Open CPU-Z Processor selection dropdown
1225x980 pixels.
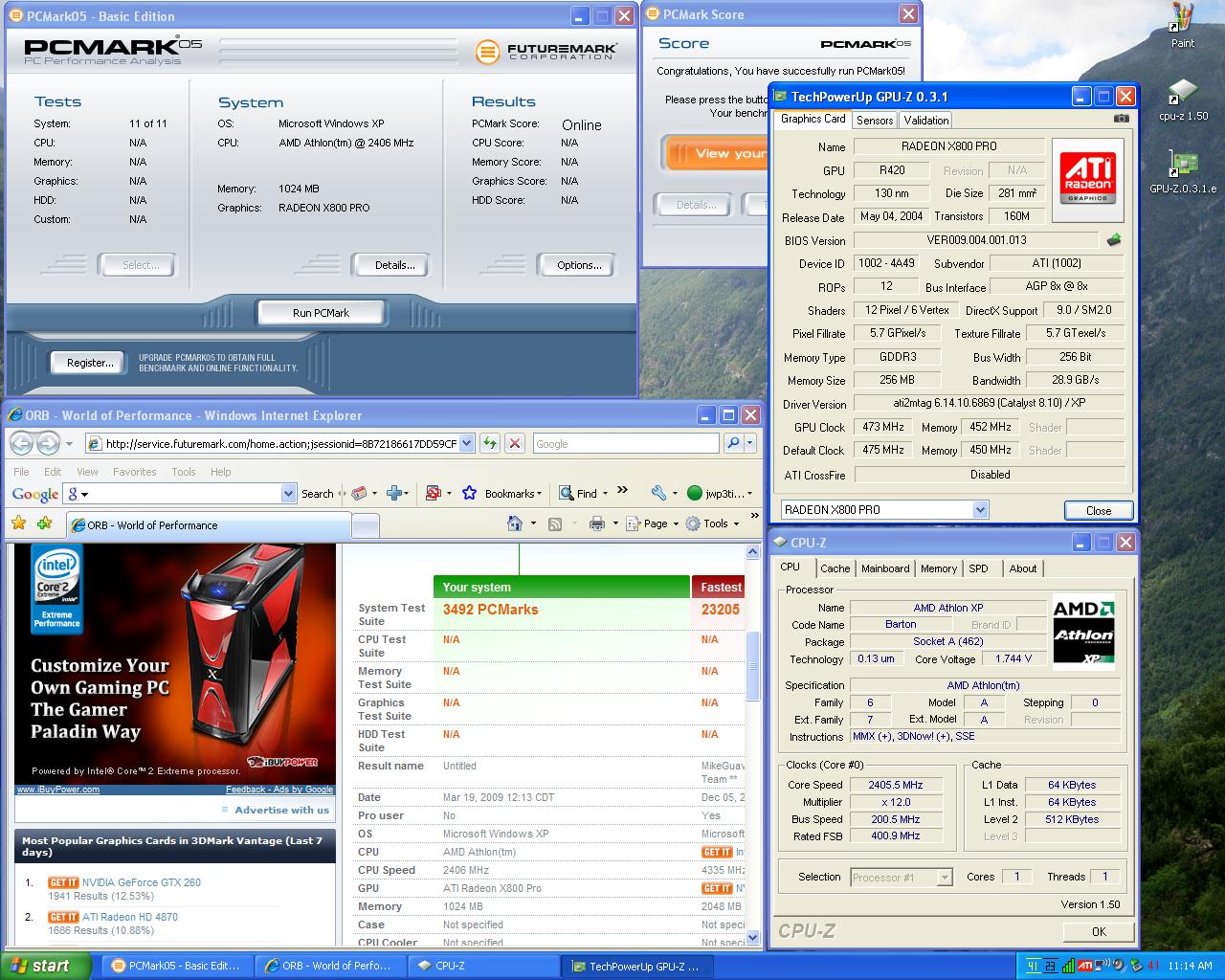[x=945, y=877]
